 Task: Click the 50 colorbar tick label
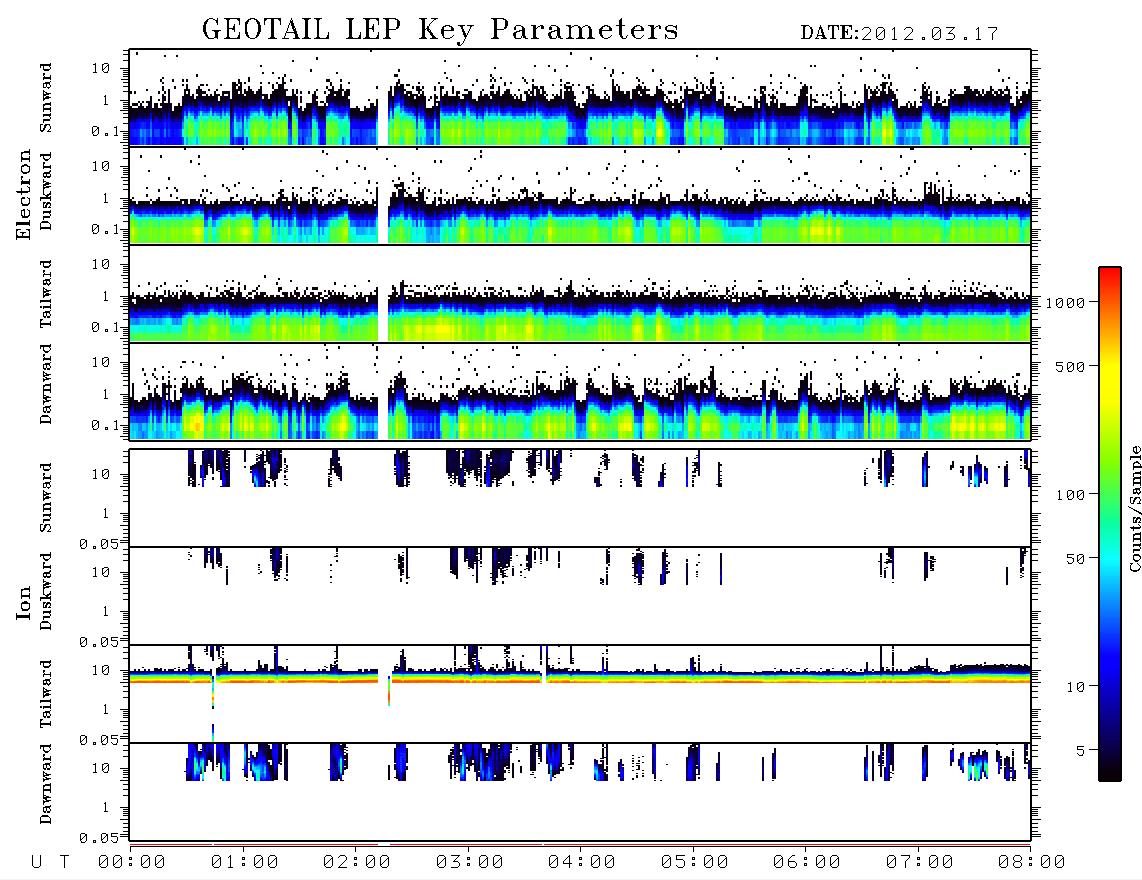1075,559
